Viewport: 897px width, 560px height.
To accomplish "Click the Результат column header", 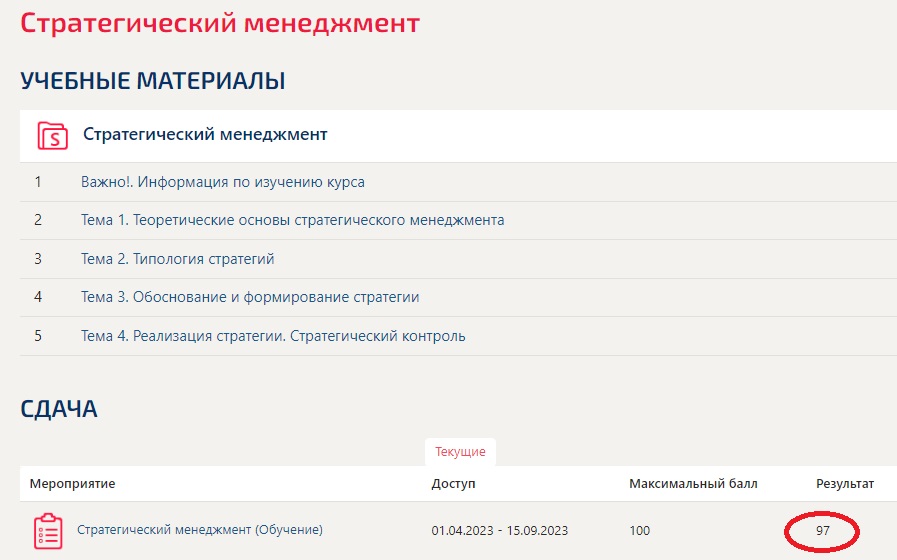I will (845, 484).
